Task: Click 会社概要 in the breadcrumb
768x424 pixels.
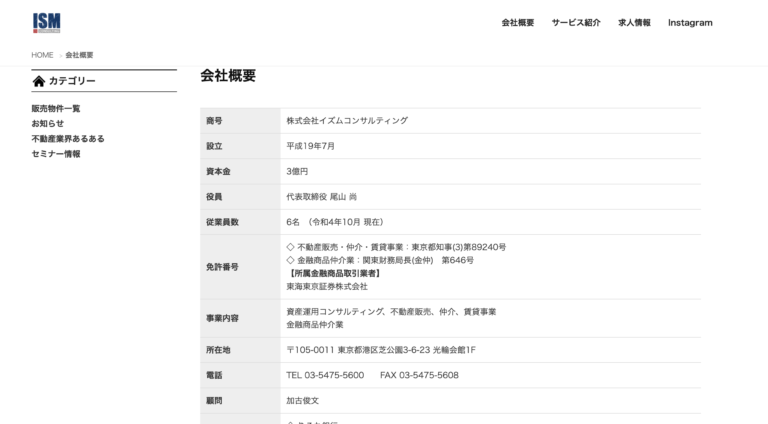Action: click(79, 55)
